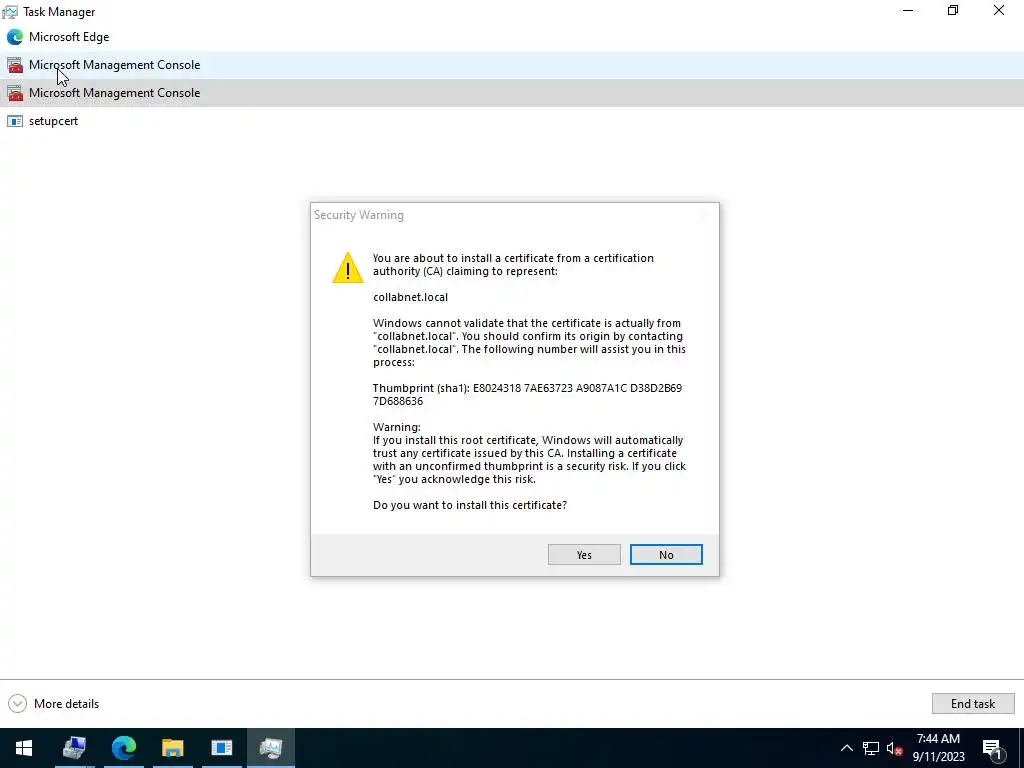The image size is (1024, 768).
Task: Click the network status tray icon
Action: [x=871, y=748]
